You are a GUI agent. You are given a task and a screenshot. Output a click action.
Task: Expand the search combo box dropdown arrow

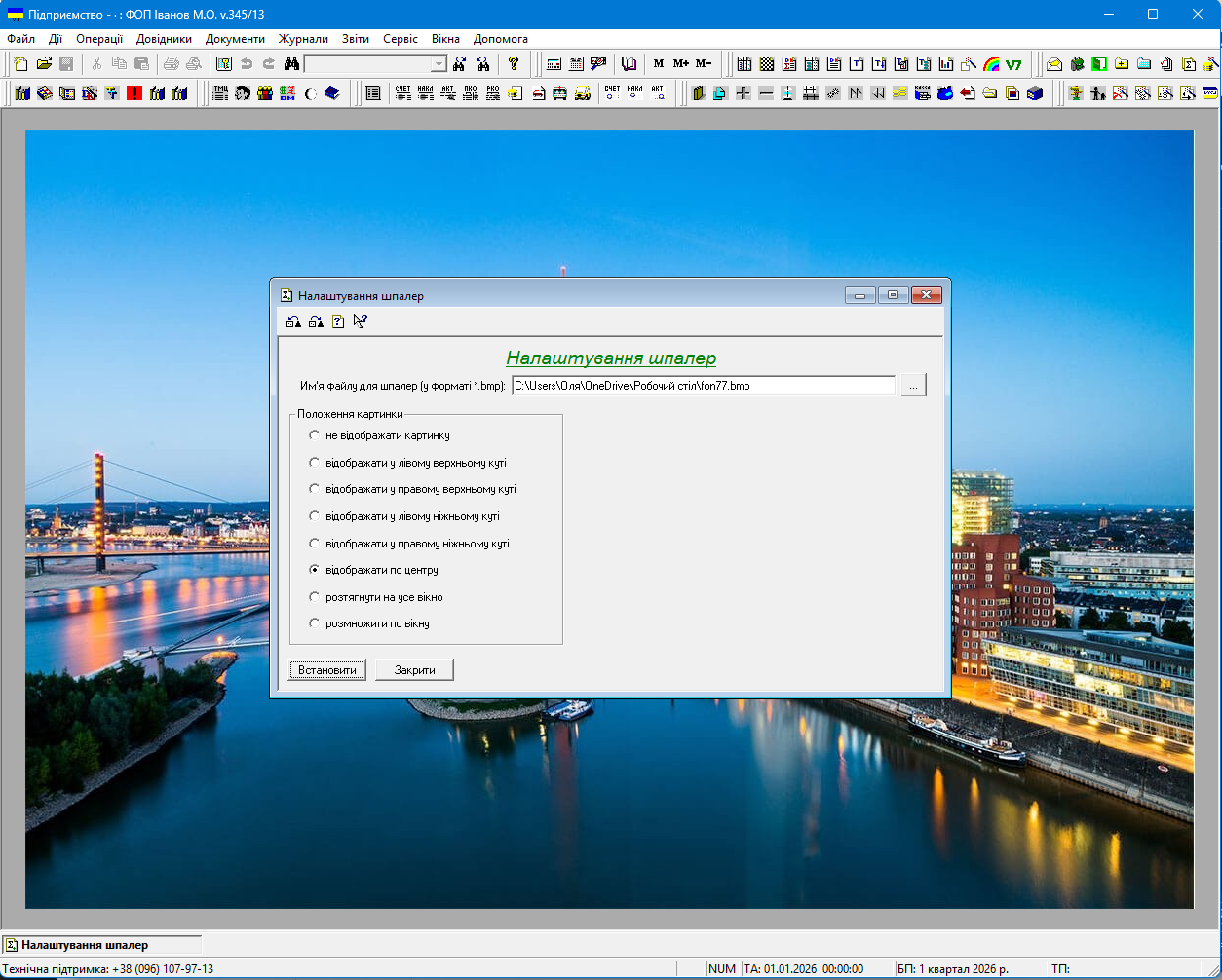coord(439,64)
